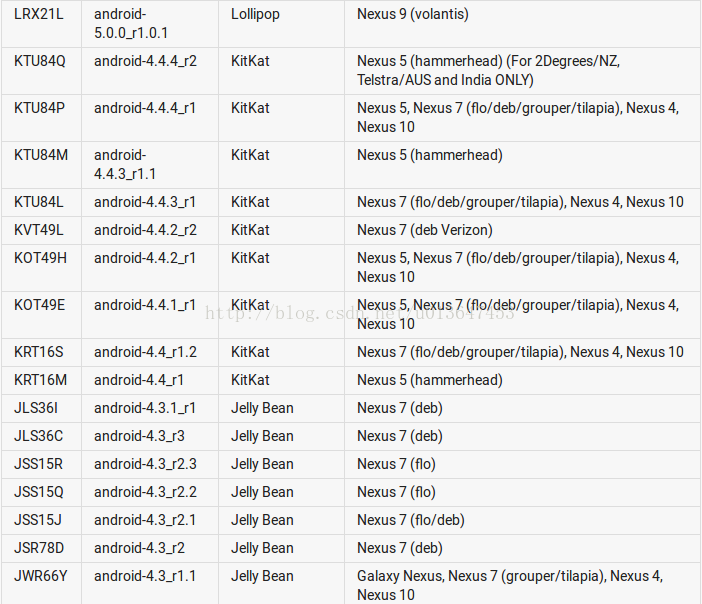Click the android-4.3.1_r1 tag
The width and height of the screenshot is (702, 604).
145,408
